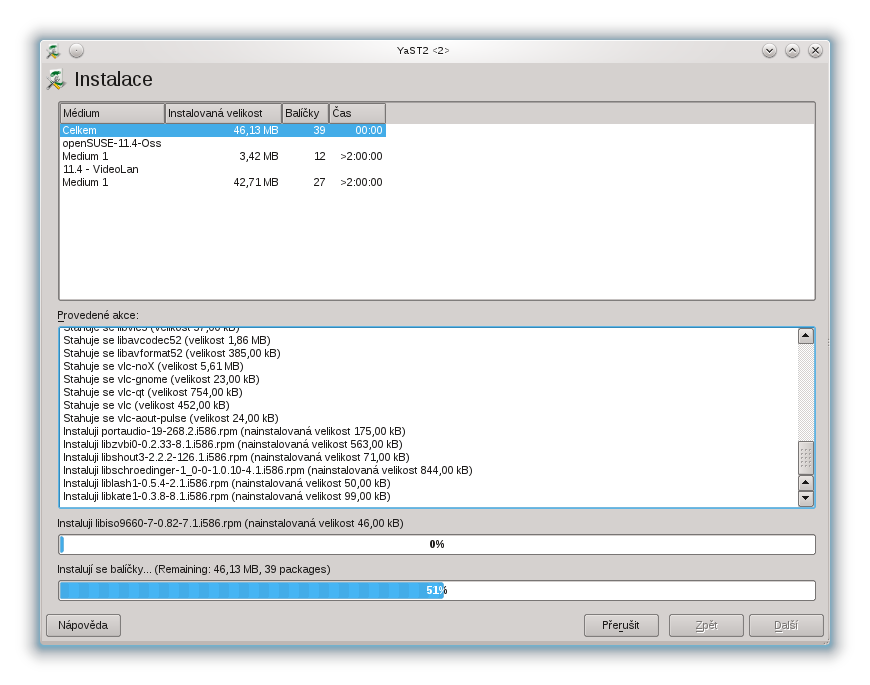Click the overall 51% installation progress bar
This screenshot has width=870, height=685.
pyautogui.click(x=437, y=591)
